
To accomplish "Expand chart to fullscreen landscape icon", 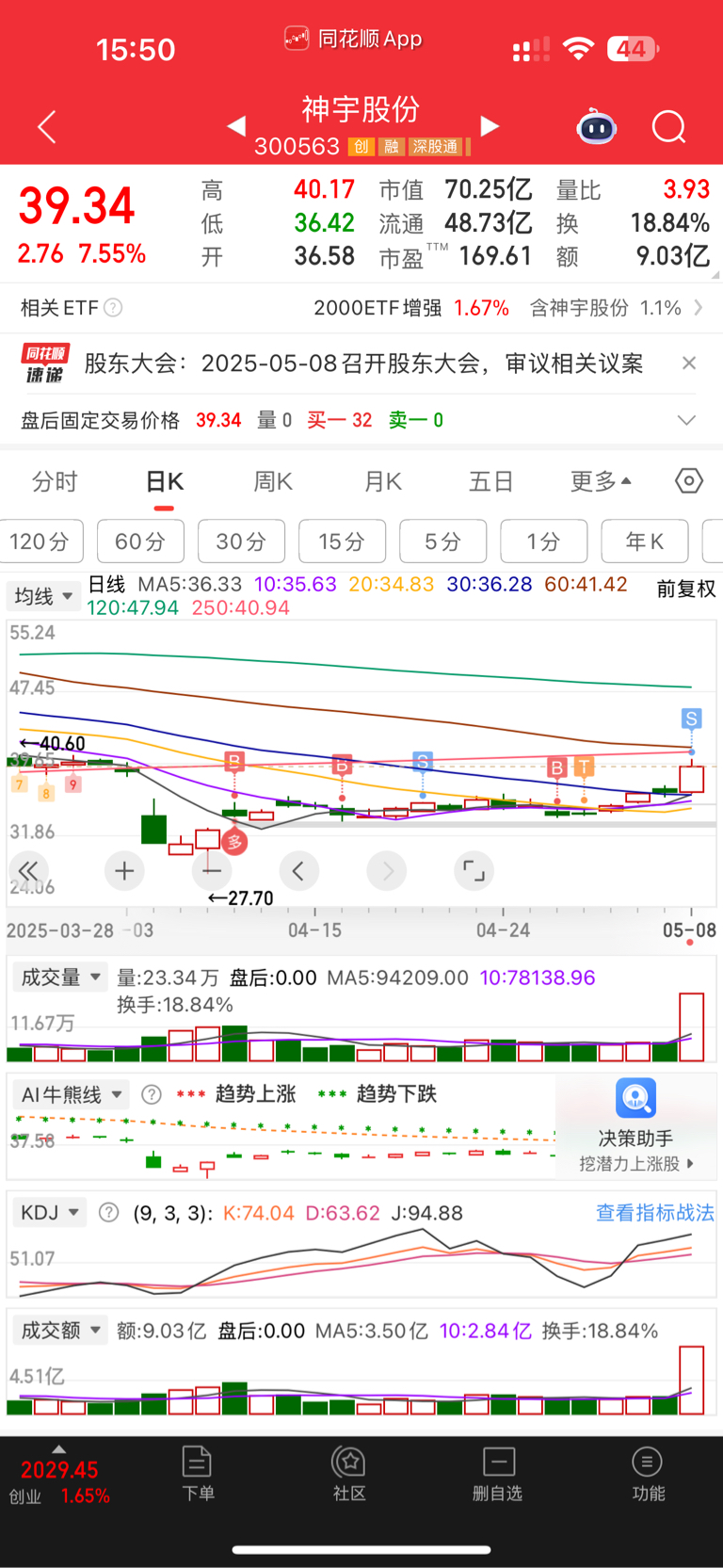I will 474,871.
